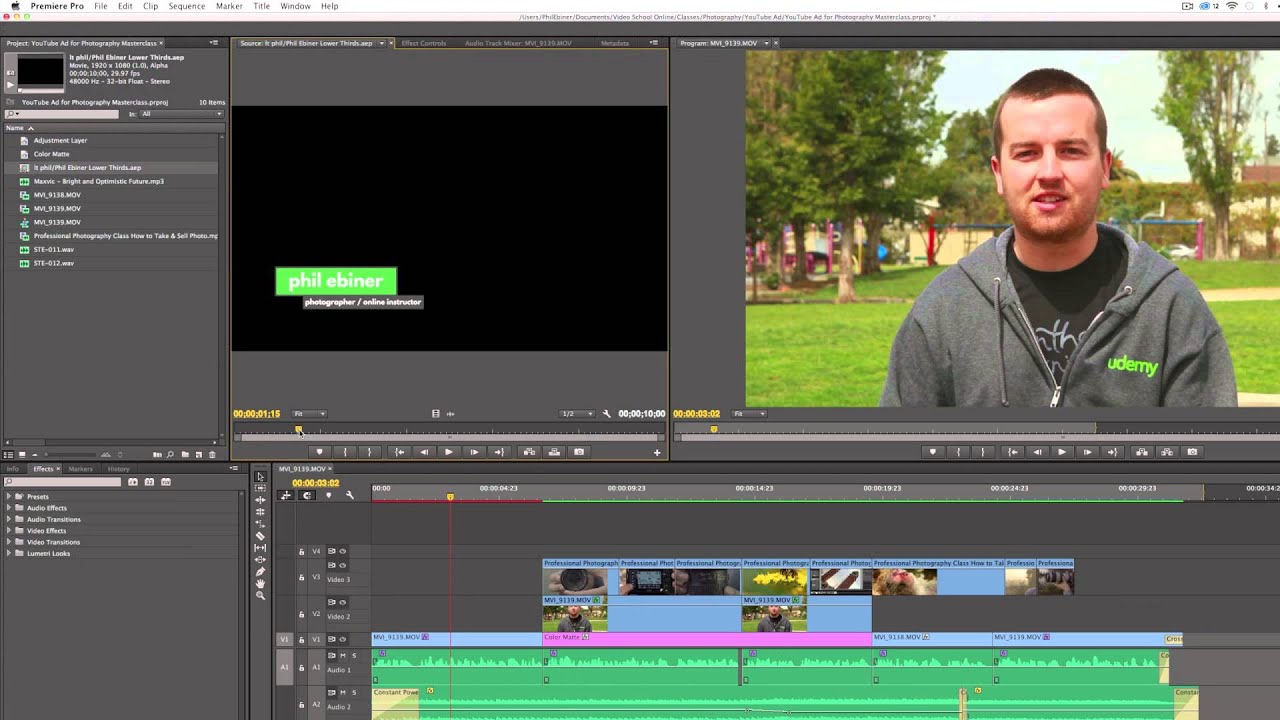
Task: Click the Source monitor playhead marker
Action: (x=299, y=429)
